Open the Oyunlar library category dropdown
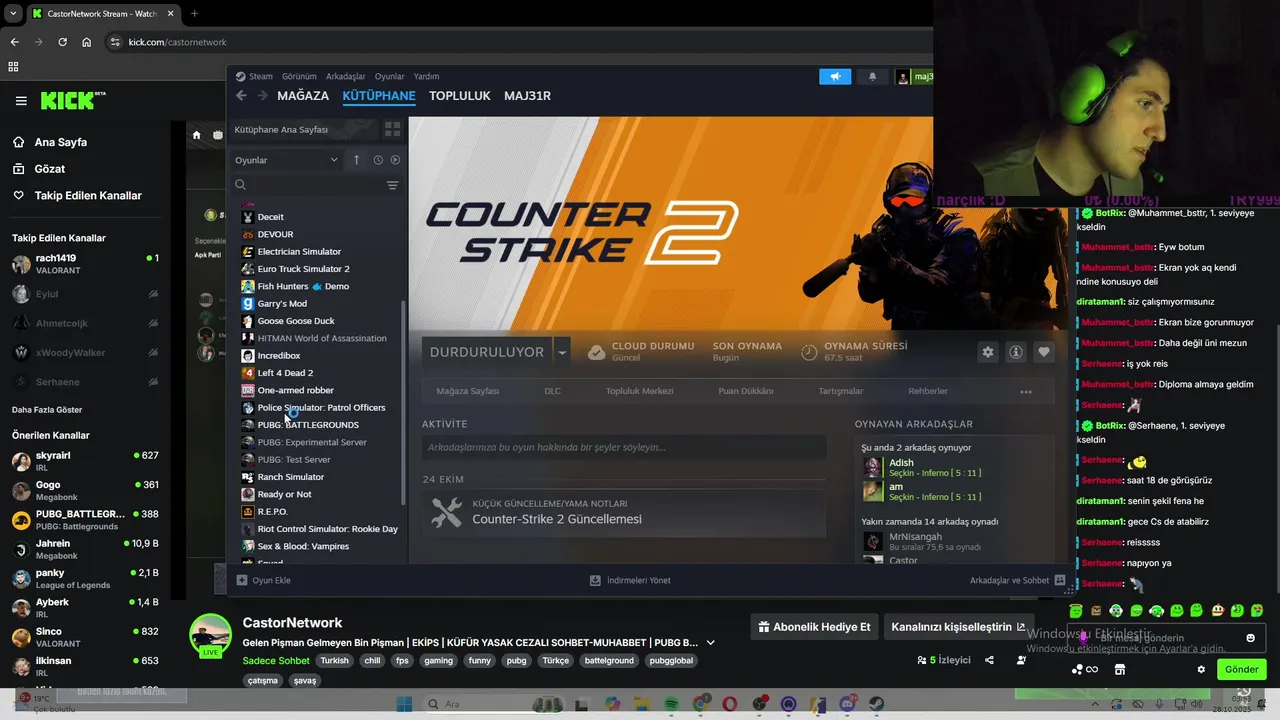This screenshot has height=720, width=1280. [x=287, y=160]
